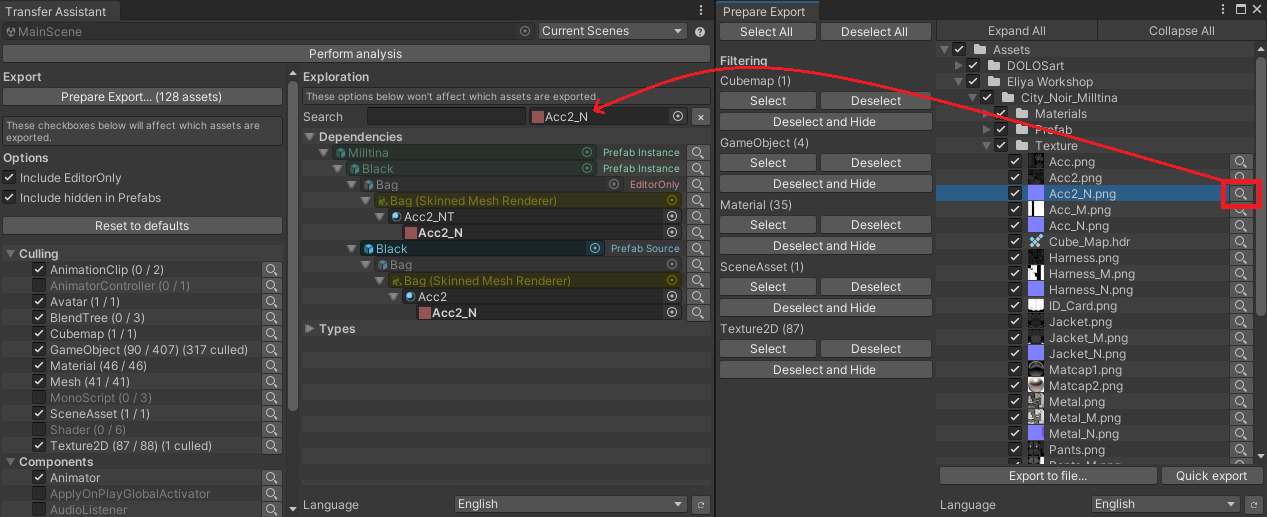
Task: Click magnifier button in Milltina dependency row
Action: pyautogui.click(x=699, y=152)
